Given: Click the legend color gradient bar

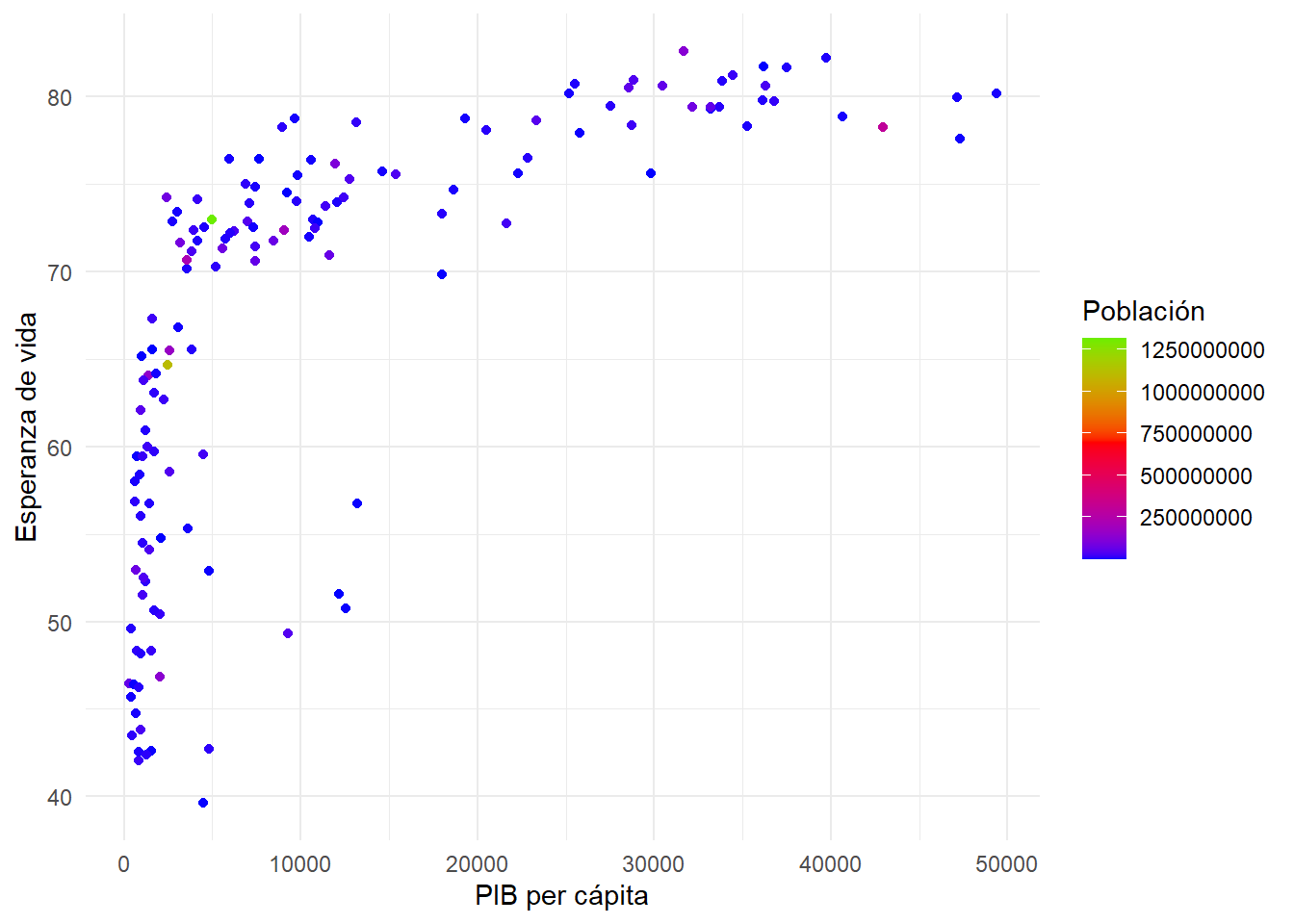Looking at the screenshot, I should [1103, 448].
